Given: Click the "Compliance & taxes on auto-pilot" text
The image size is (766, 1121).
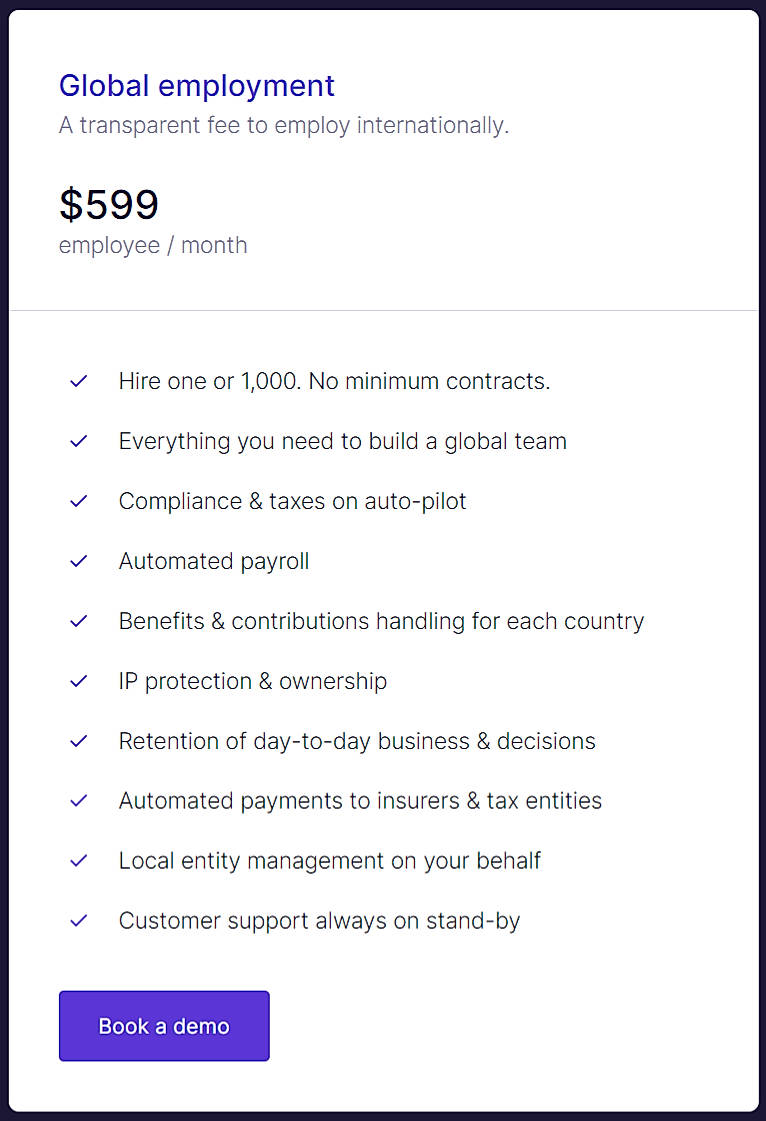Looking at the screenshot, I should click(x=292, y=501).
